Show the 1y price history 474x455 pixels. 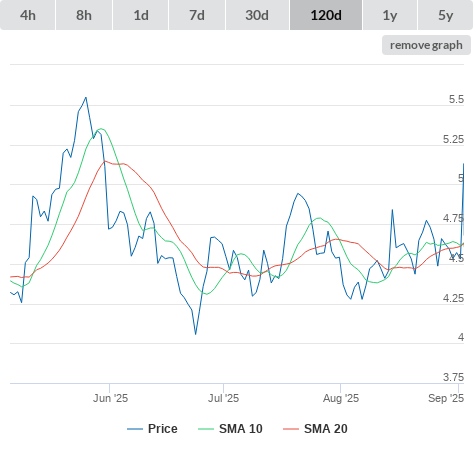pos(390,15)
